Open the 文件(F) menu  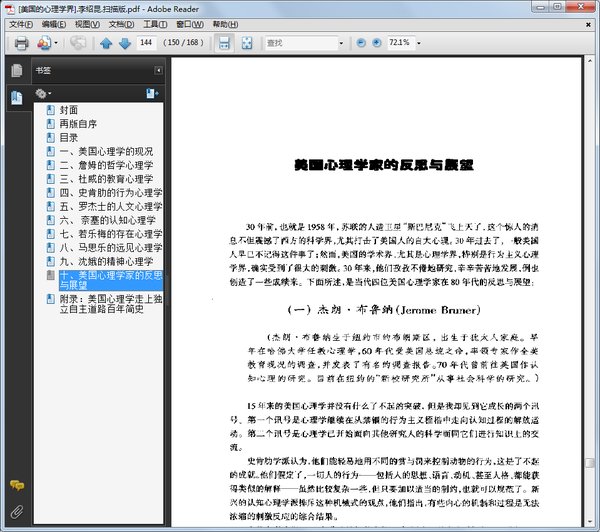[x=21, y=24]
